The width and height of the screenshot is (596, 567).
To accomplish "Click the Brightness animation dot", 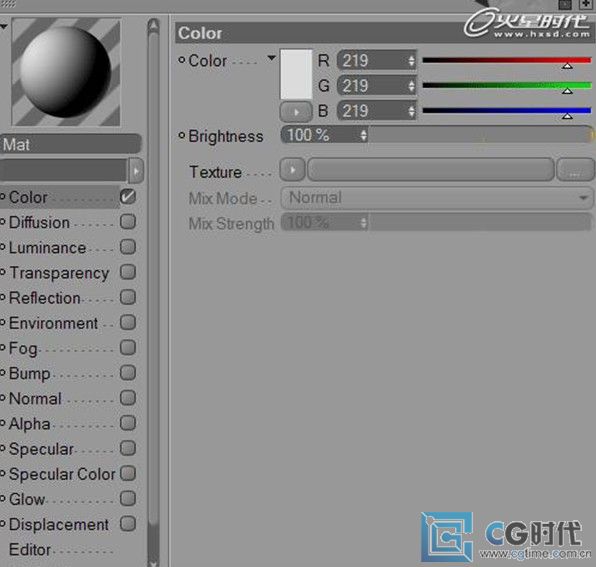I will point(182,135).
